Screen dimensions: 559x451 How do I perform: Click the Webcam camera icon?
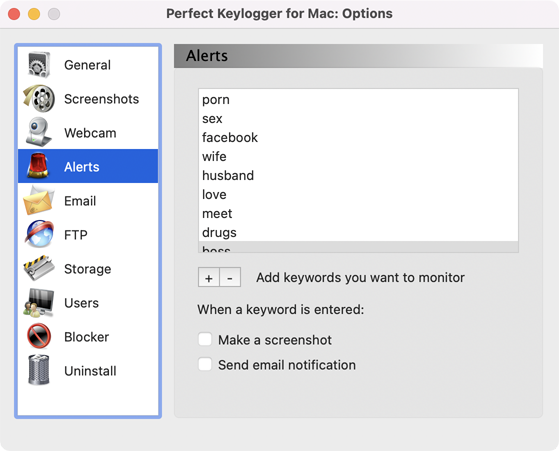tap(39, 132)
